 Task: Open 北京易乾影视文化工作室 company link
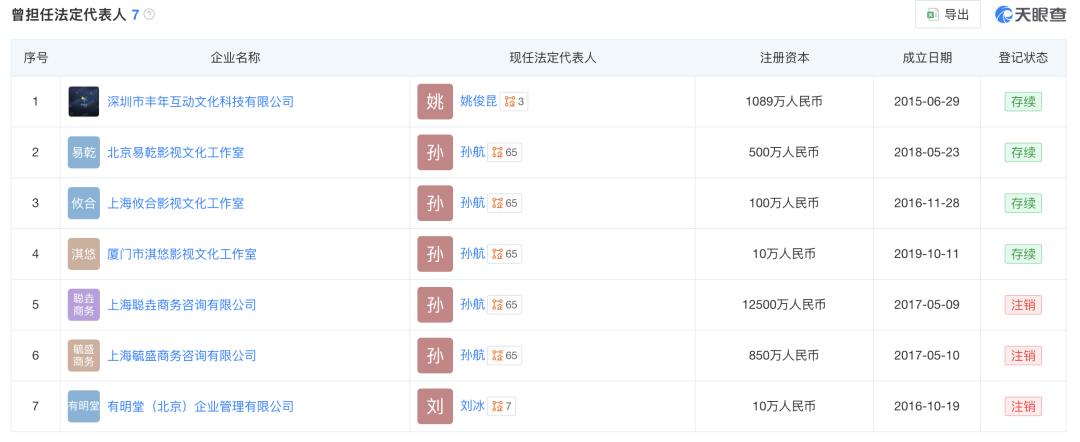coord(175,153)
